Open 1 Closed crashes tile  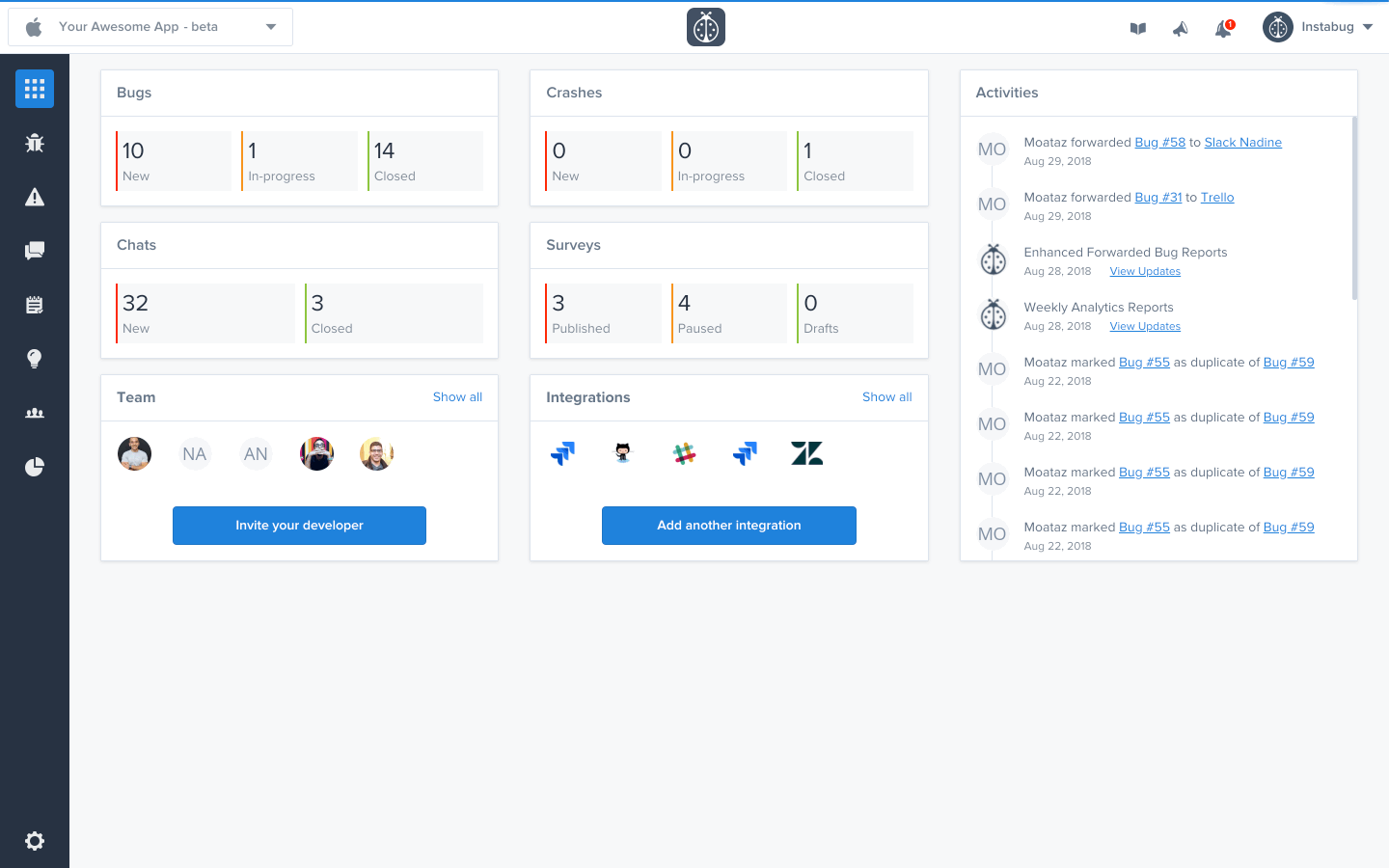pyautogui.click(x=855, y=161)
